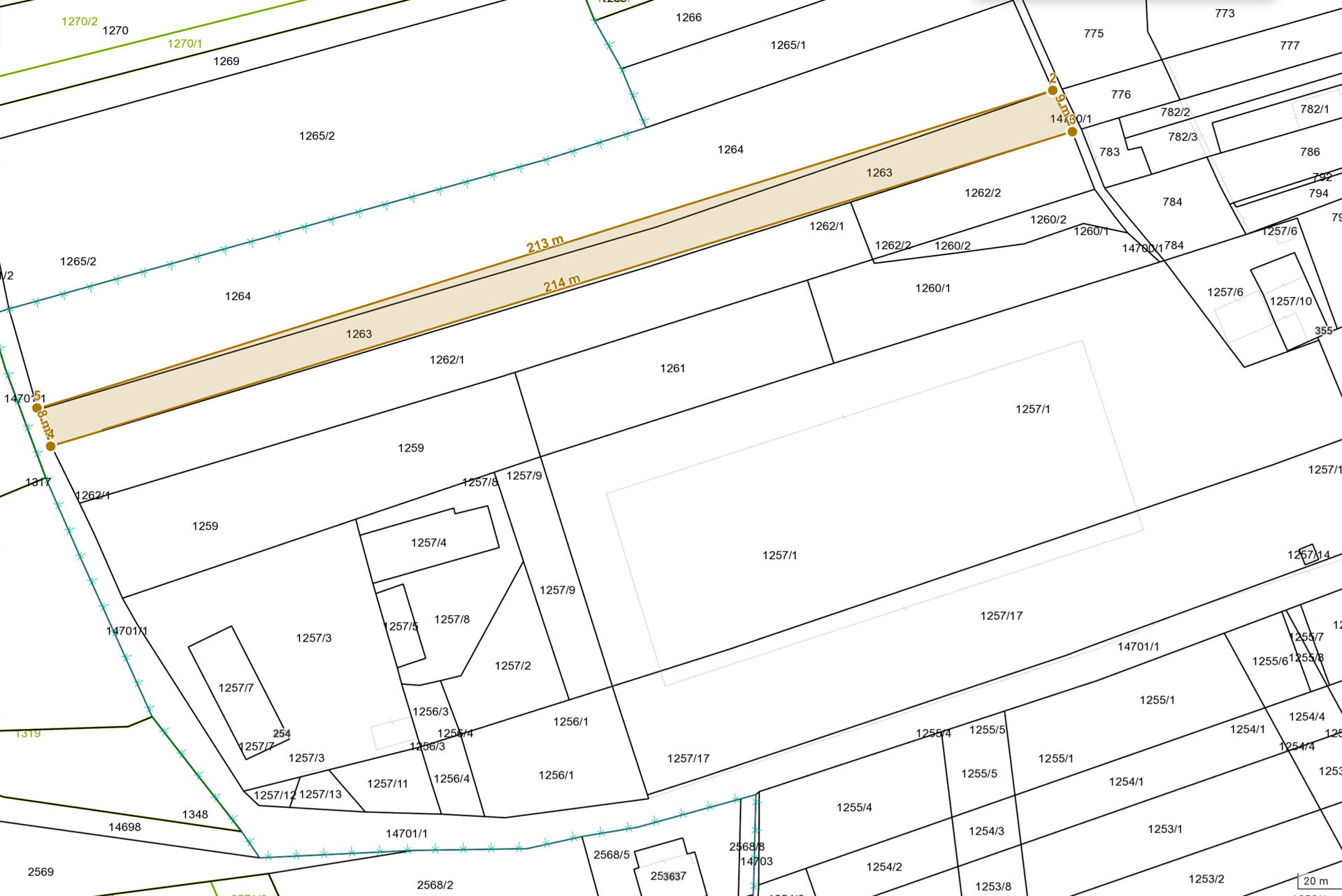Screen dimensions: 1342x896
Task: Click the 8-m distance label on the left edge
Action: click(44, 424)
